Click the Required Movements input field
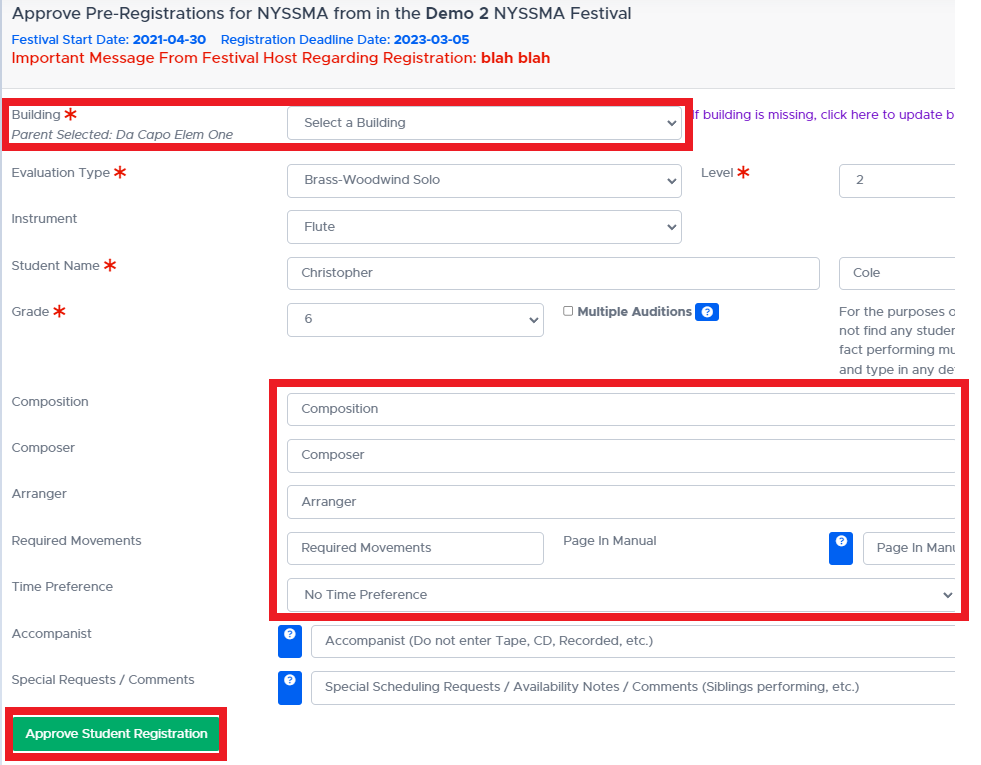The height and width of the screenshot is (765, 981). click(415, 548)
